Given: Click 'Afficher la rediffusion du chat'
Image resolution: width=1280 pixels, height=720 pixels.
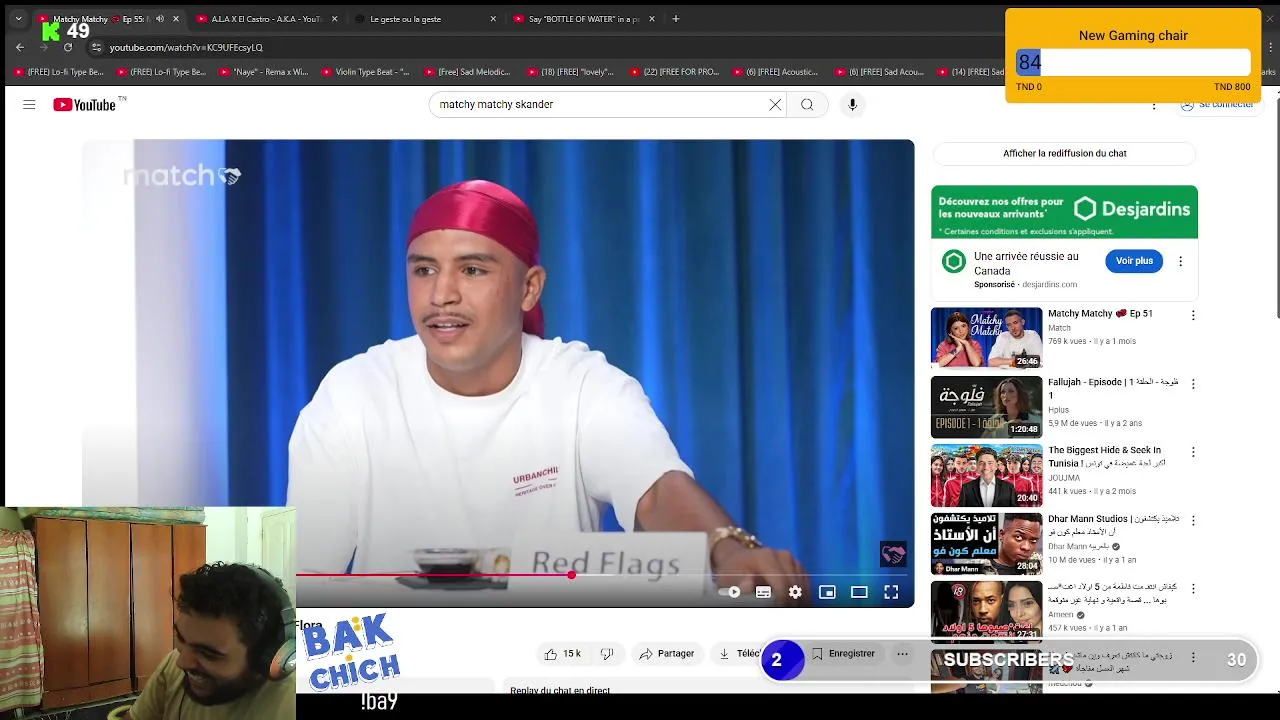Looking at the screenshot, I should tap(1064, 153).
